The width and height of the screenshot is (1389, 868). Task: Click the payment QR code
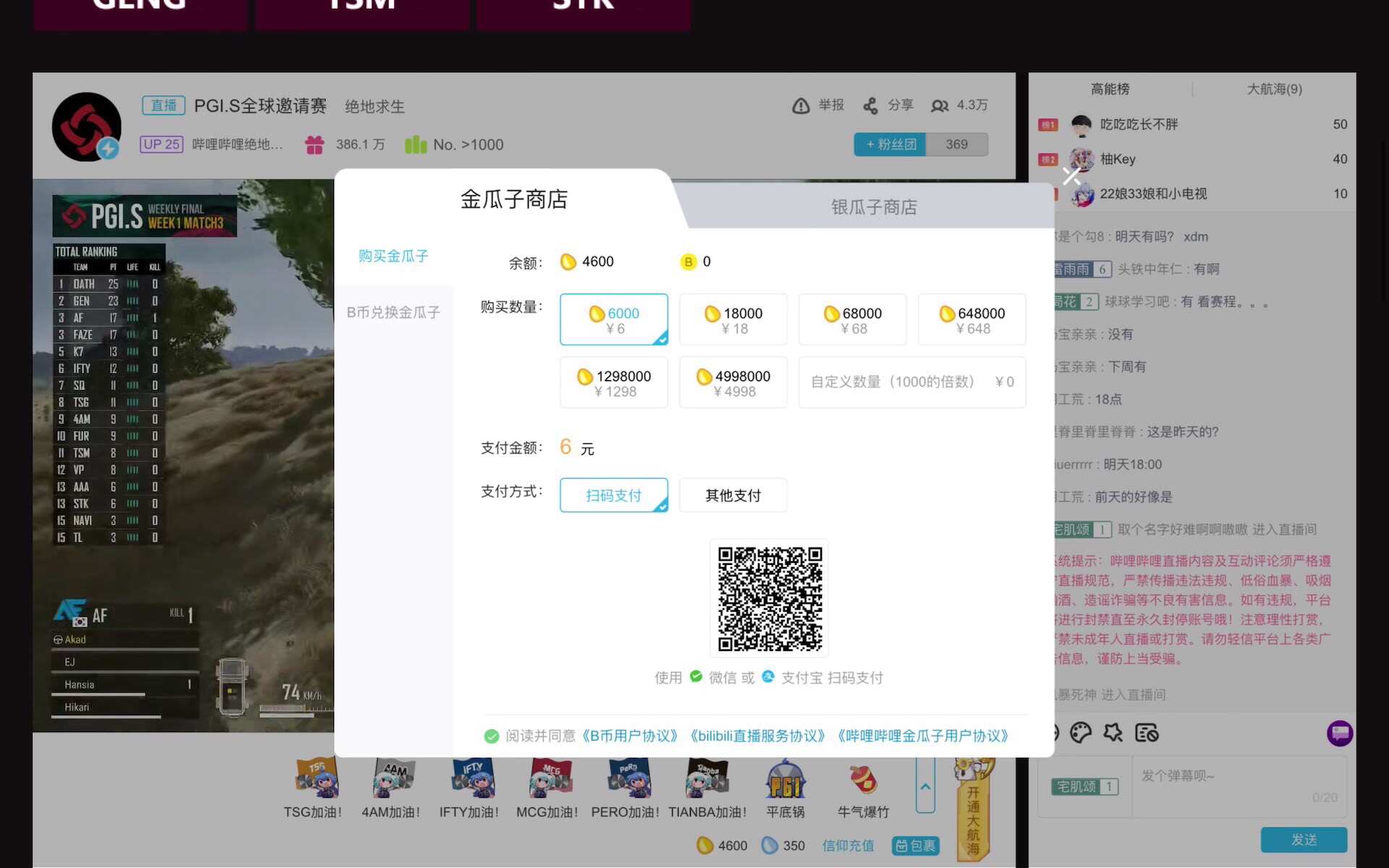pyautogui.click(x=770, y=599)
